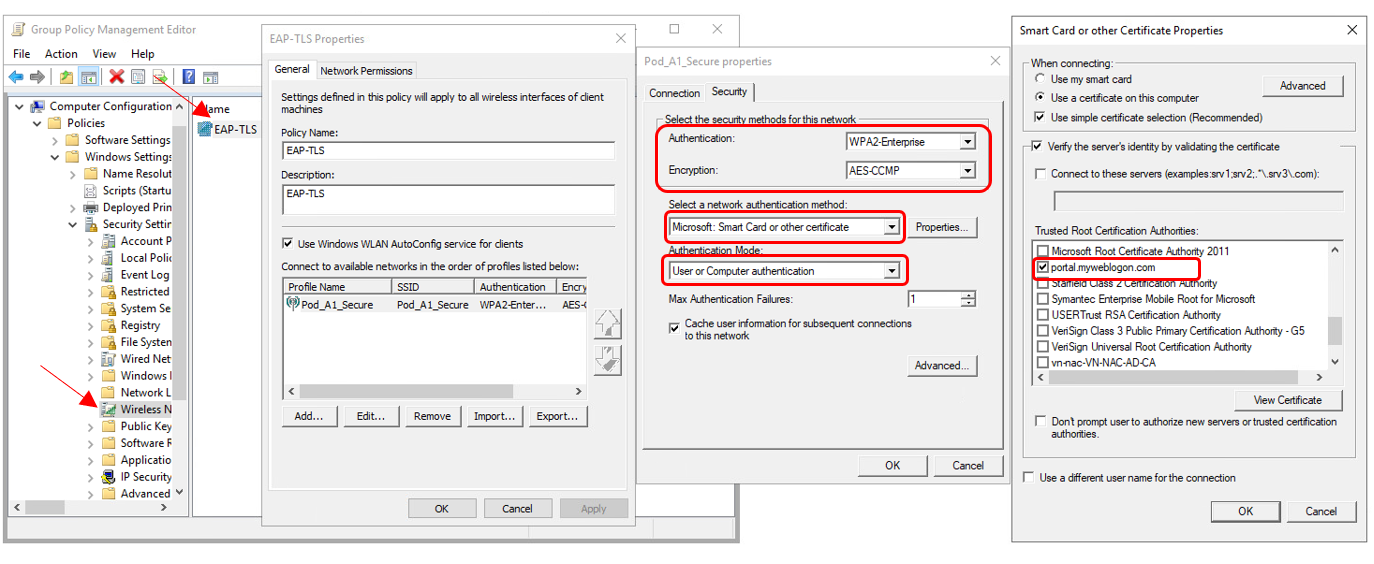The height and width of the screenshot is (564, 1374).
Task: Click the Advanced... button in Pod_A1_Secure properties
Action: (x=942, y=366)
